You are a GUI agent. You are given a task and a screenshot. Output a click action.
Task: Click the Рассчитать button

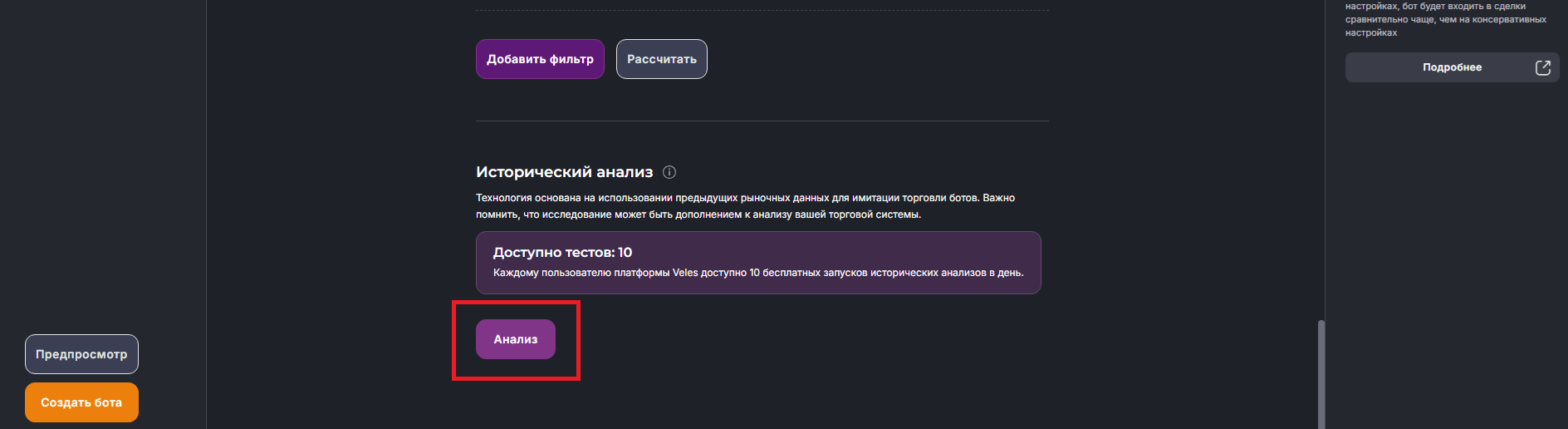[662, 59]
